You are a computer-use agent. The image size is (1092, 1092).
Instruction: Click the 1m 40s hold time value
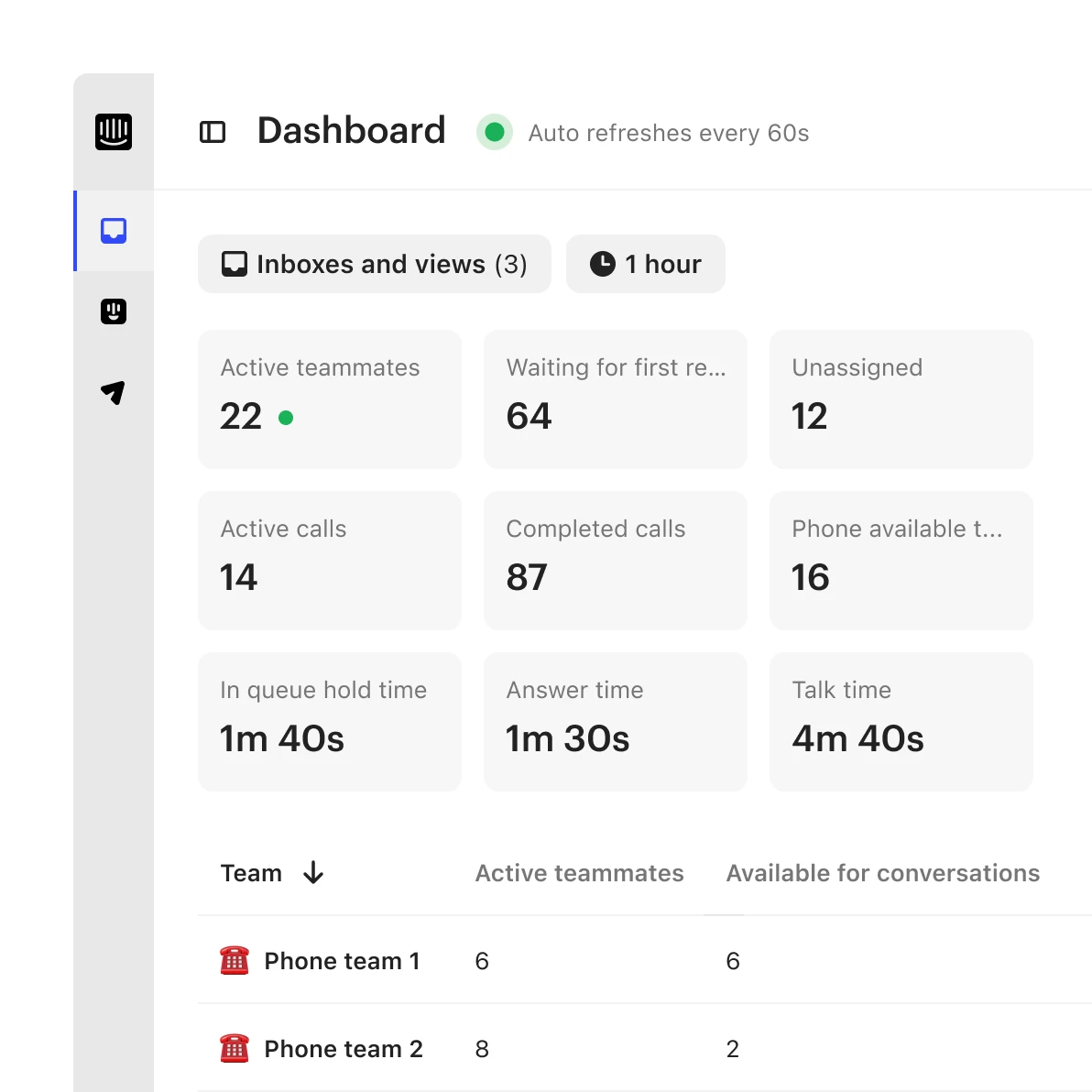pos(282,739)
